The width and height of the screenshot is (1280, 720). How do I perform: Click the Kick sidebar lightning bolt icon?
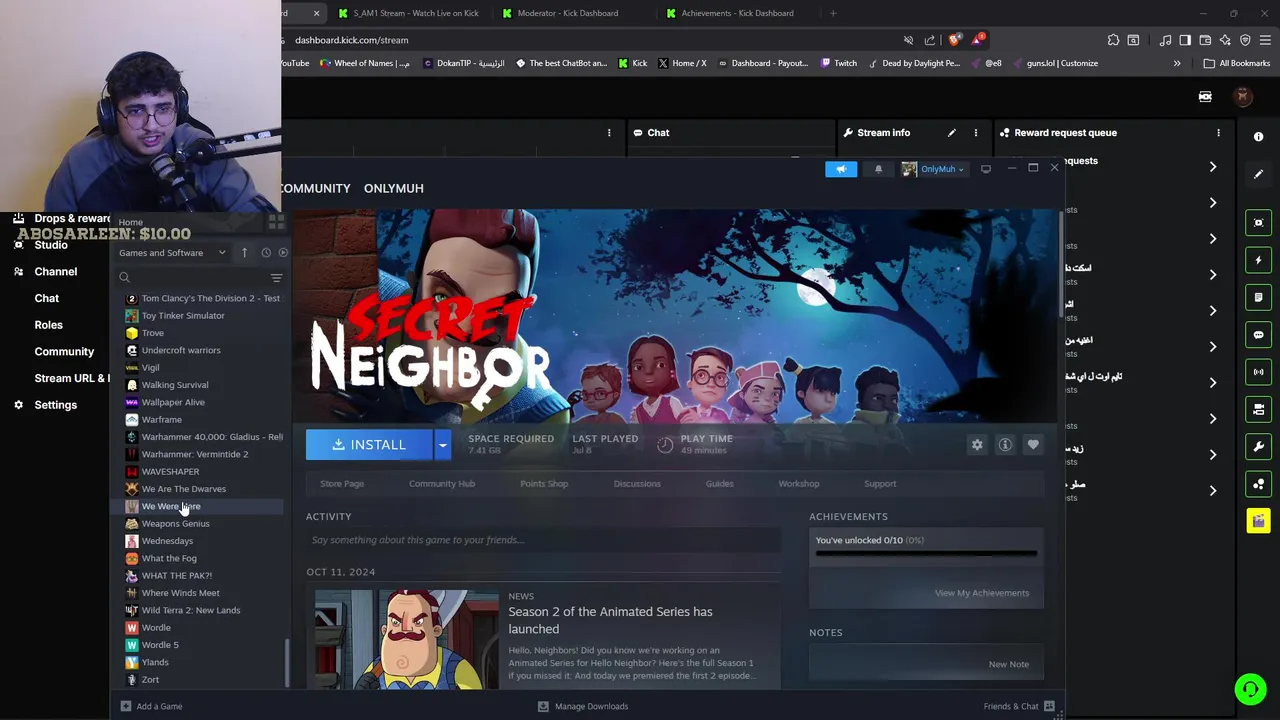tap(1258, 260)
